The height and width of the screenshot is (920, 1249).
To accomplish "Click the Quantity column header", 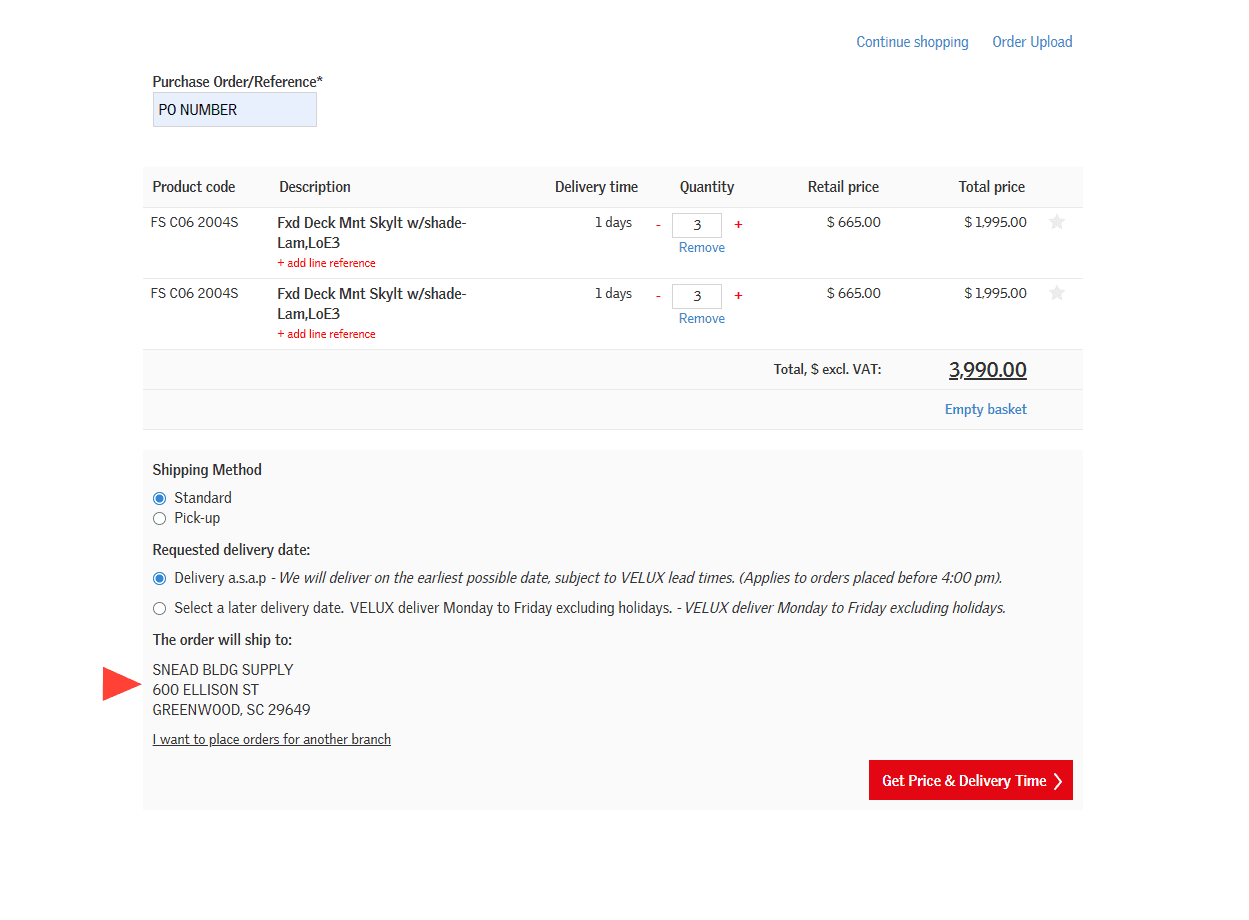I will pyautogui.click(x=707, y=187).
